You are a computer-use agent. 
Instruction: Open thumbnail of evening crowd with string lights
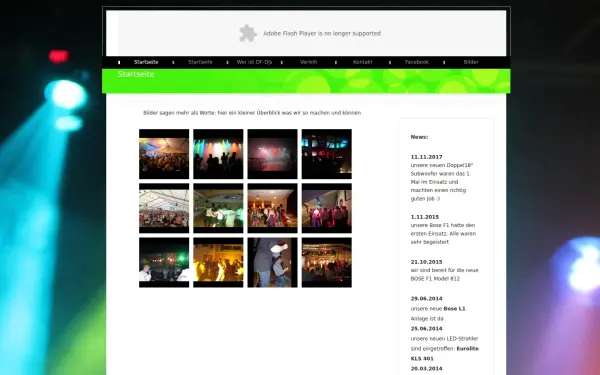[327, 262]
